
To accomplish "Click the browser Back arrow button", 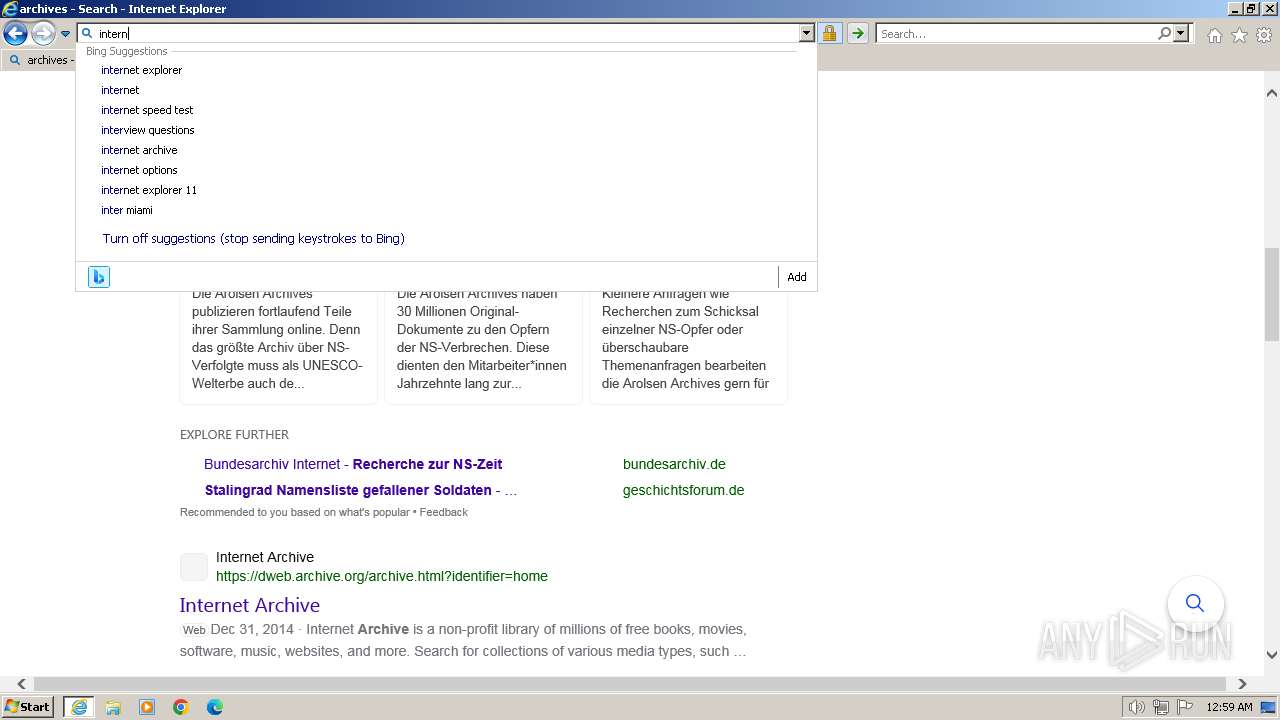I will 15,33.
